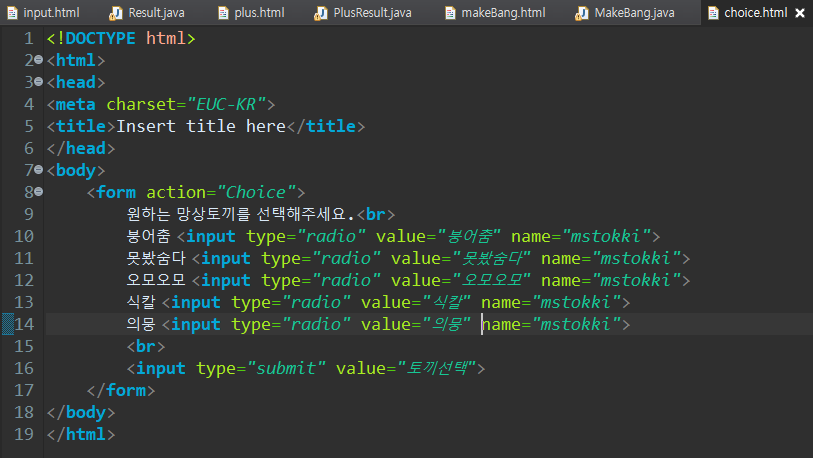The image size is (813, 458).
Task: Click line number 19 in the gutter
Action: click(24, 434)
